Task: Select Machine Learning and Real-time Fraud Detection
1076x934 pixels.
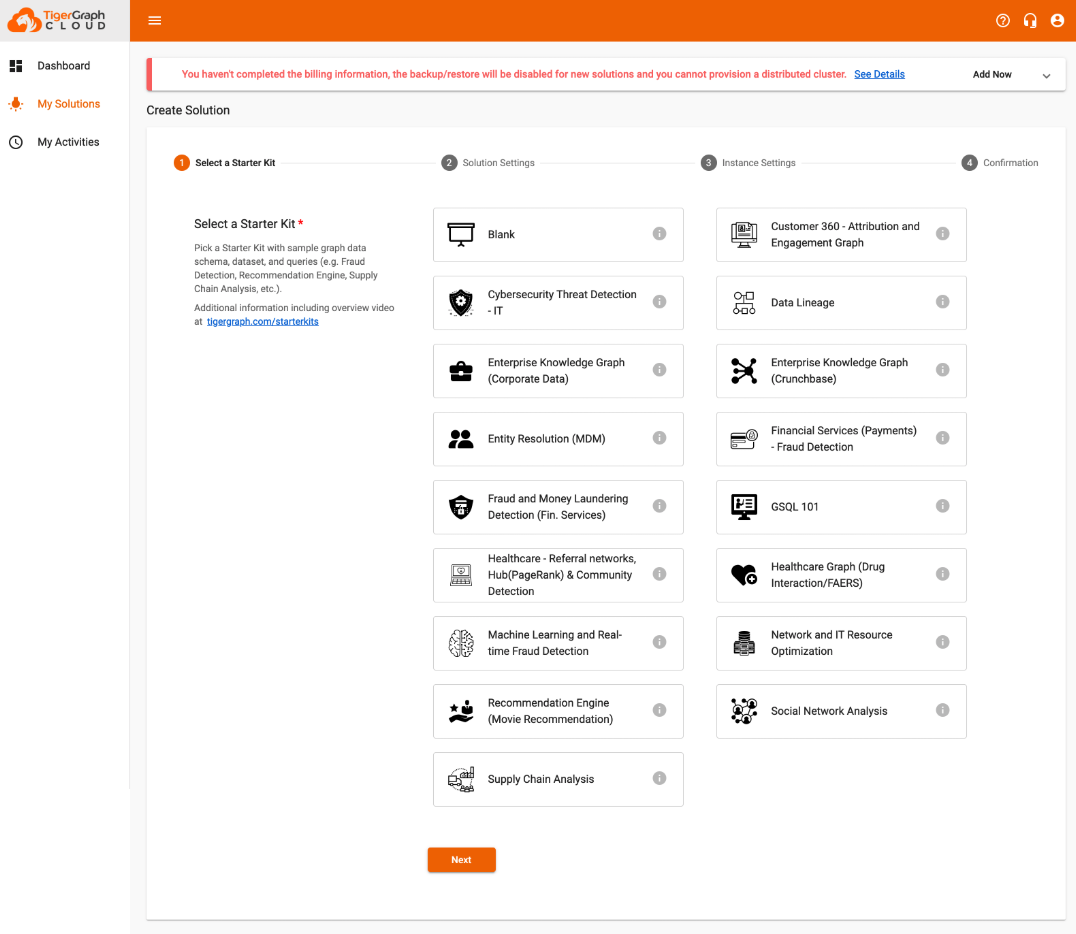Action: (559, 643)
